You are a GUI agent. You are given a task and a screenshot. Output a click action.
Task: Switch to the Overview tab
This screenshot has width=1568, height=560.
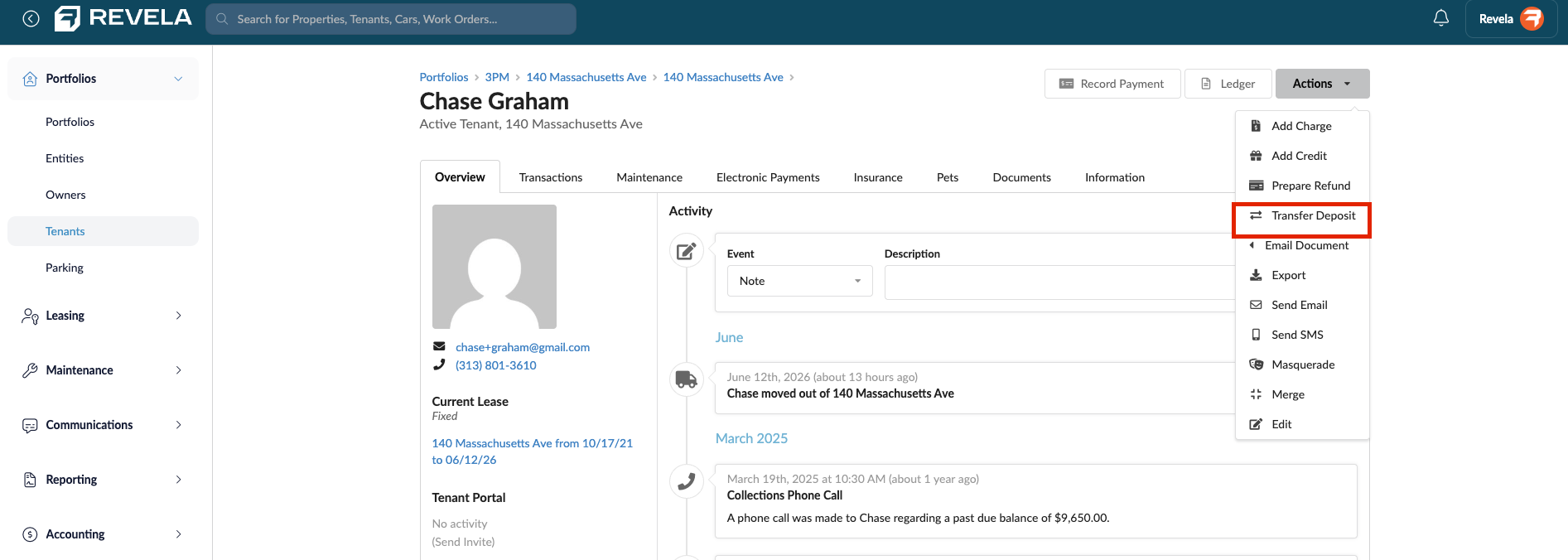pos(460,177)
